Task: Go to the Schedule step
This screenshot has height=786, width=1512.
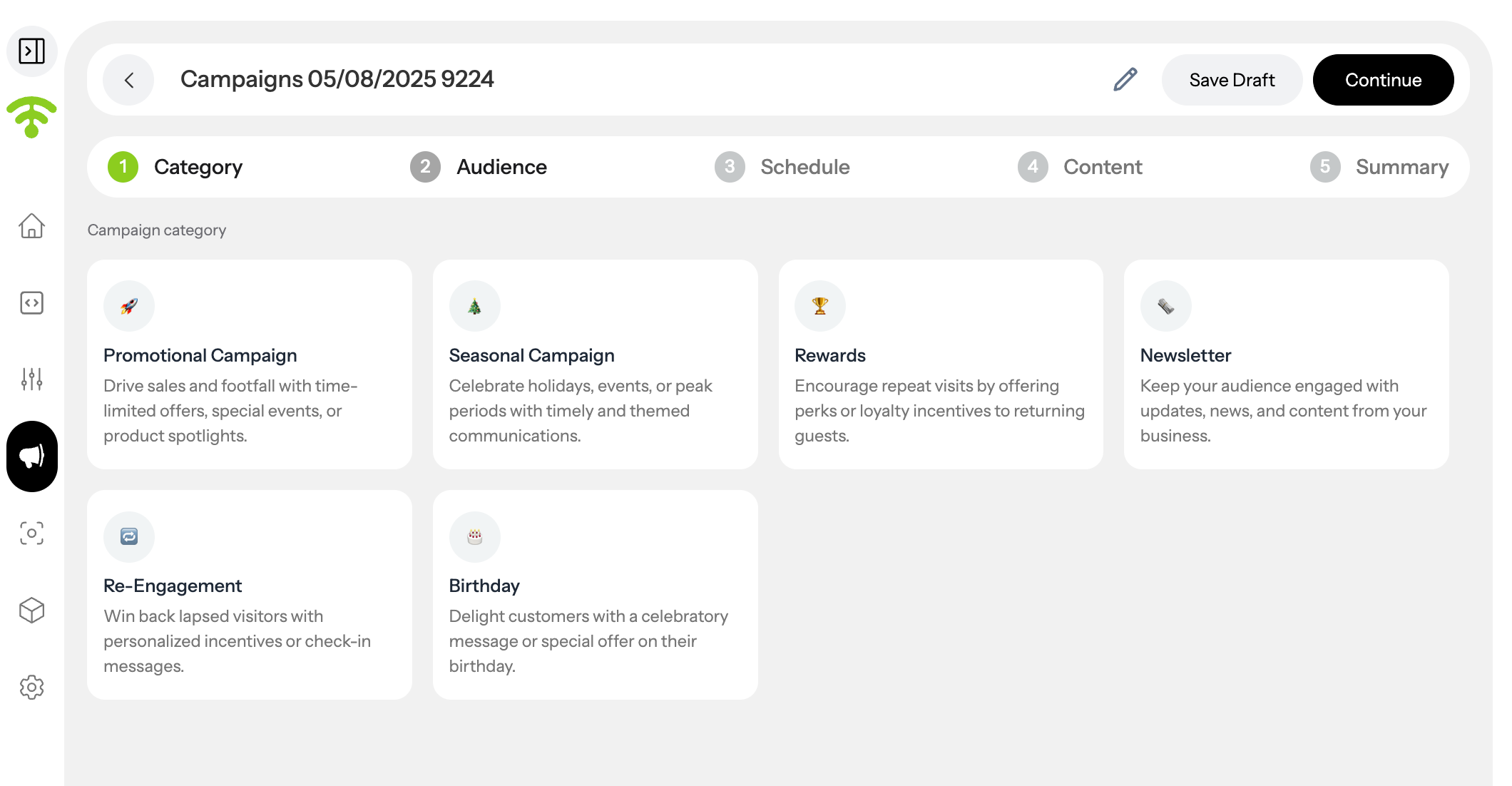Action: tap(782, 167)
